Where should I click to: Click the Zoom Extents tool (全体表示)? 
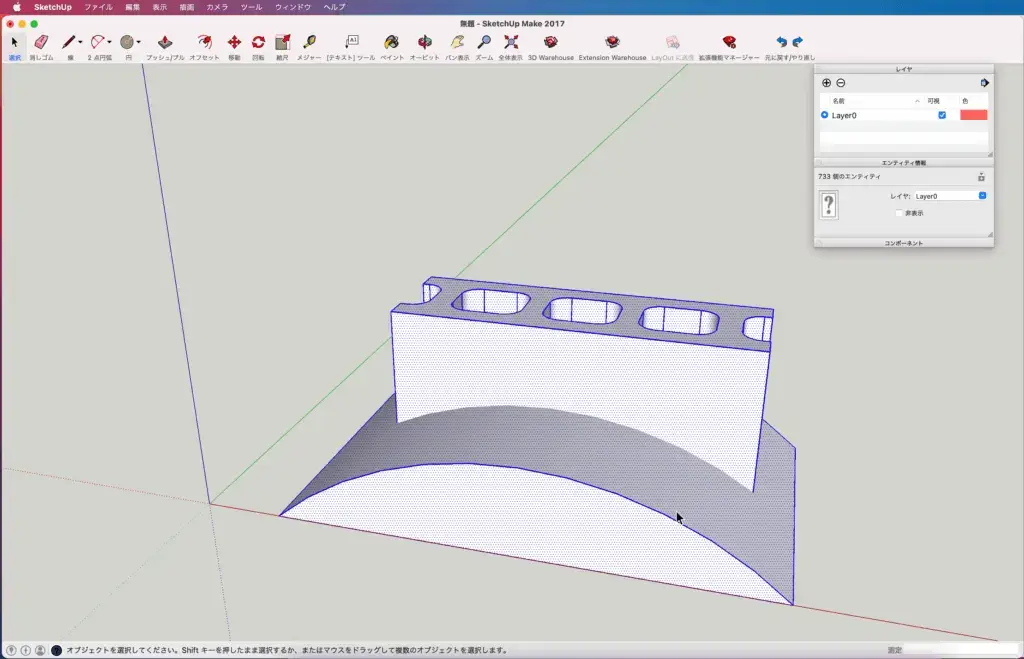pos(511,42)
